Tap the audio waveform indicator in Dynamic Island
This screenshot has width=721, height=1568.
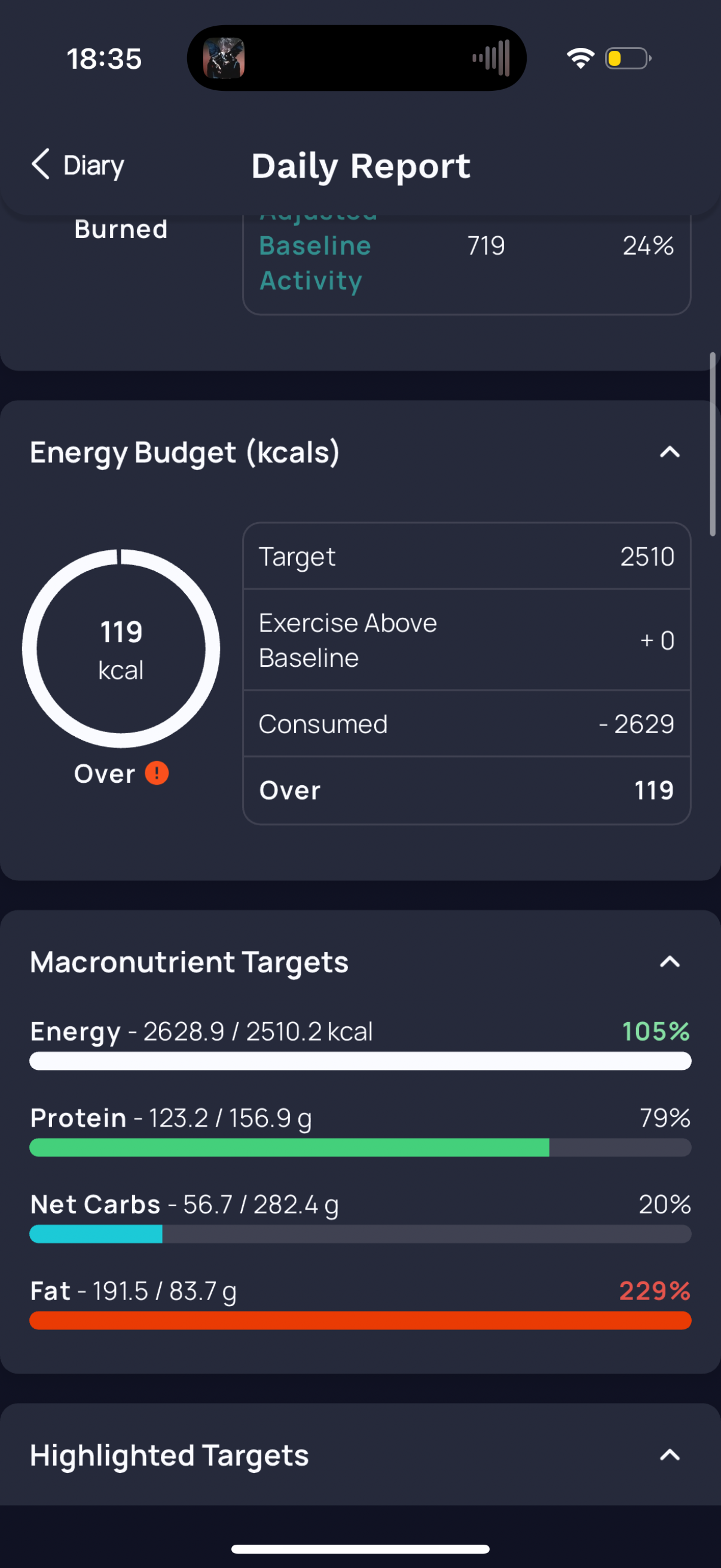(x=491, y=59)
